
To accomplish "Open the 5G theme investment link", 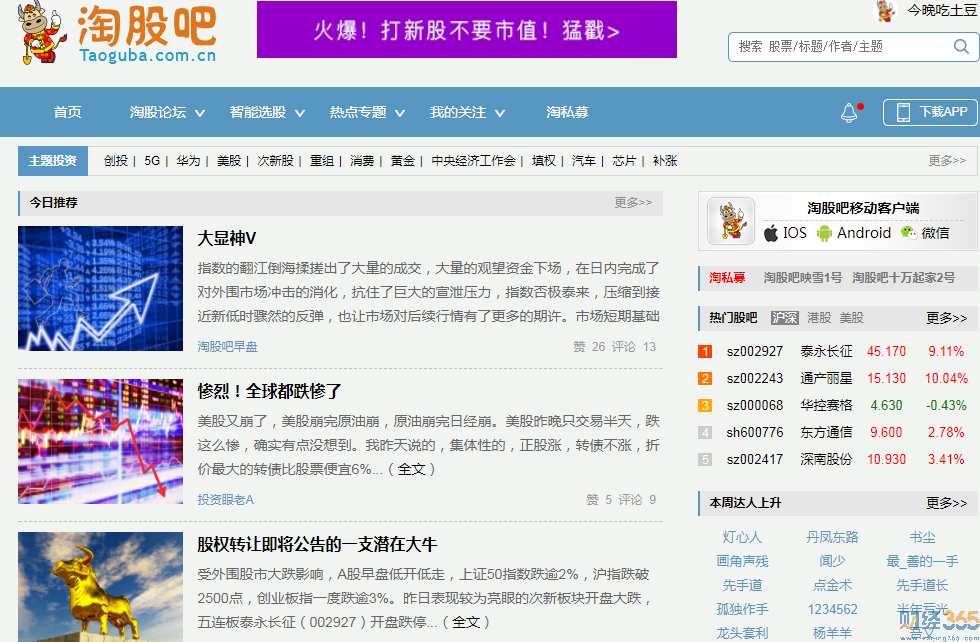I will pos(152,160).
